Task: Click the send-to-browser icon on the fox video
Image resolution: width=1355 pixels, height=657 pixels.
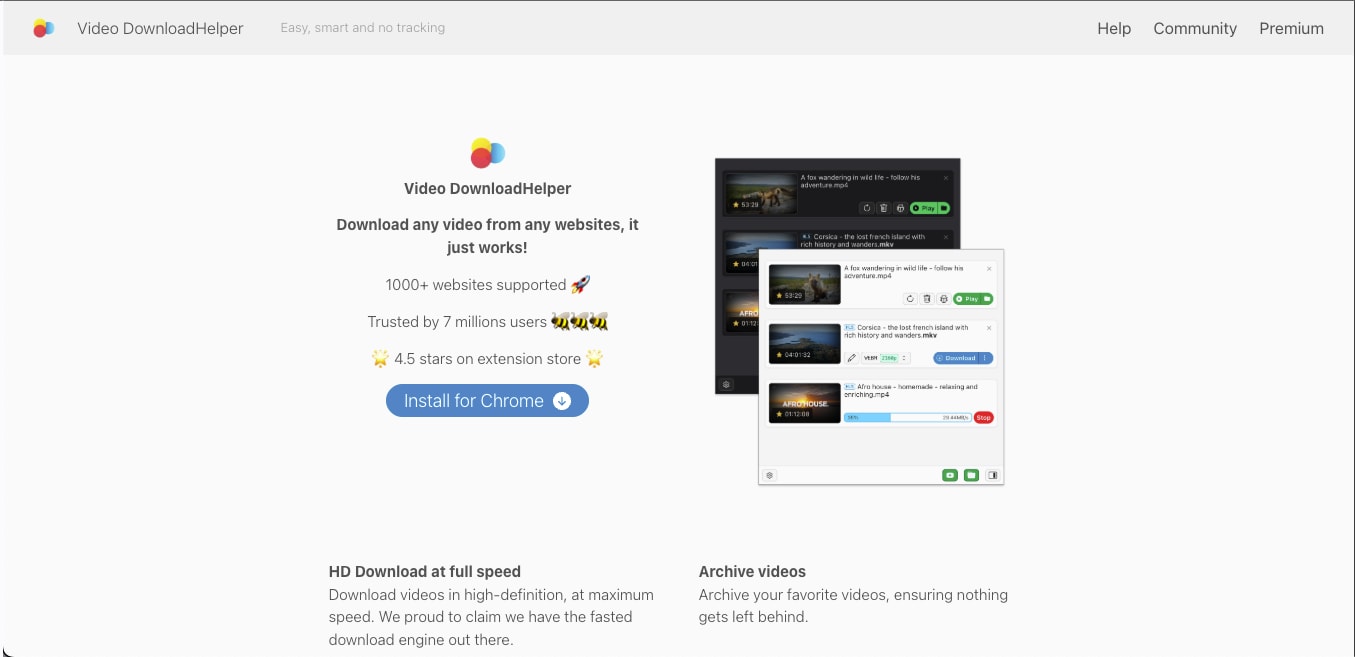Action: tap(943, 299)
